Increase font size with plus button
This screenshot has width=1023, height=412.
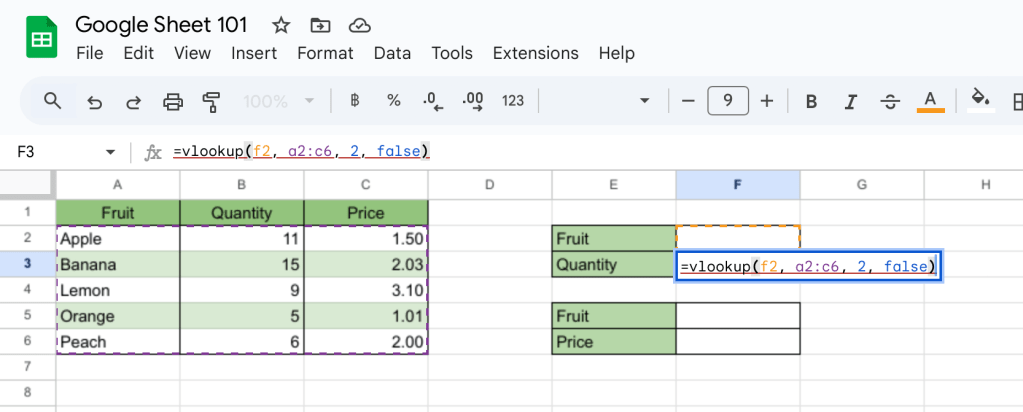767,101
